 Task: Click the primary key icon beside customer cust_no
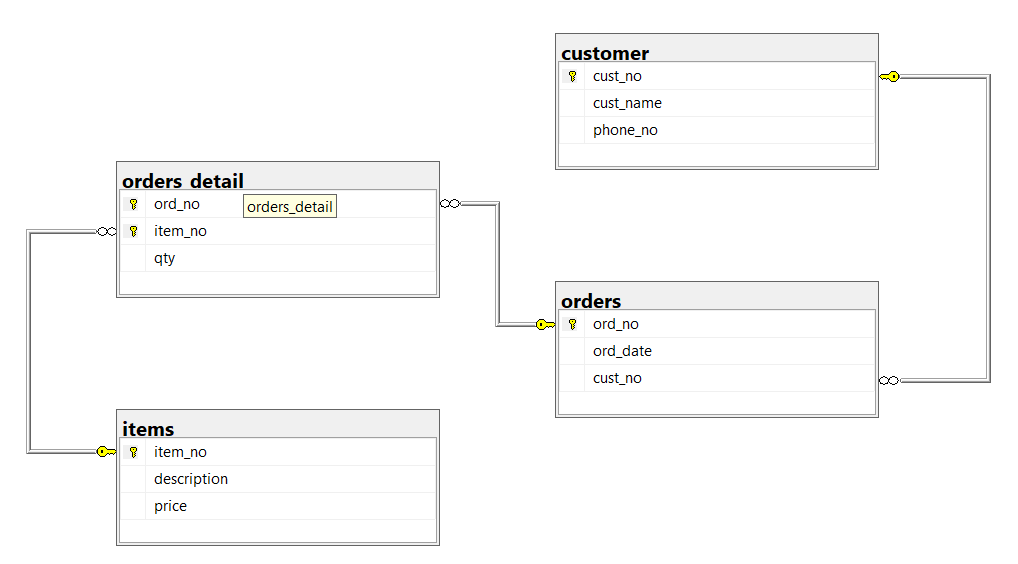(572, 76)
